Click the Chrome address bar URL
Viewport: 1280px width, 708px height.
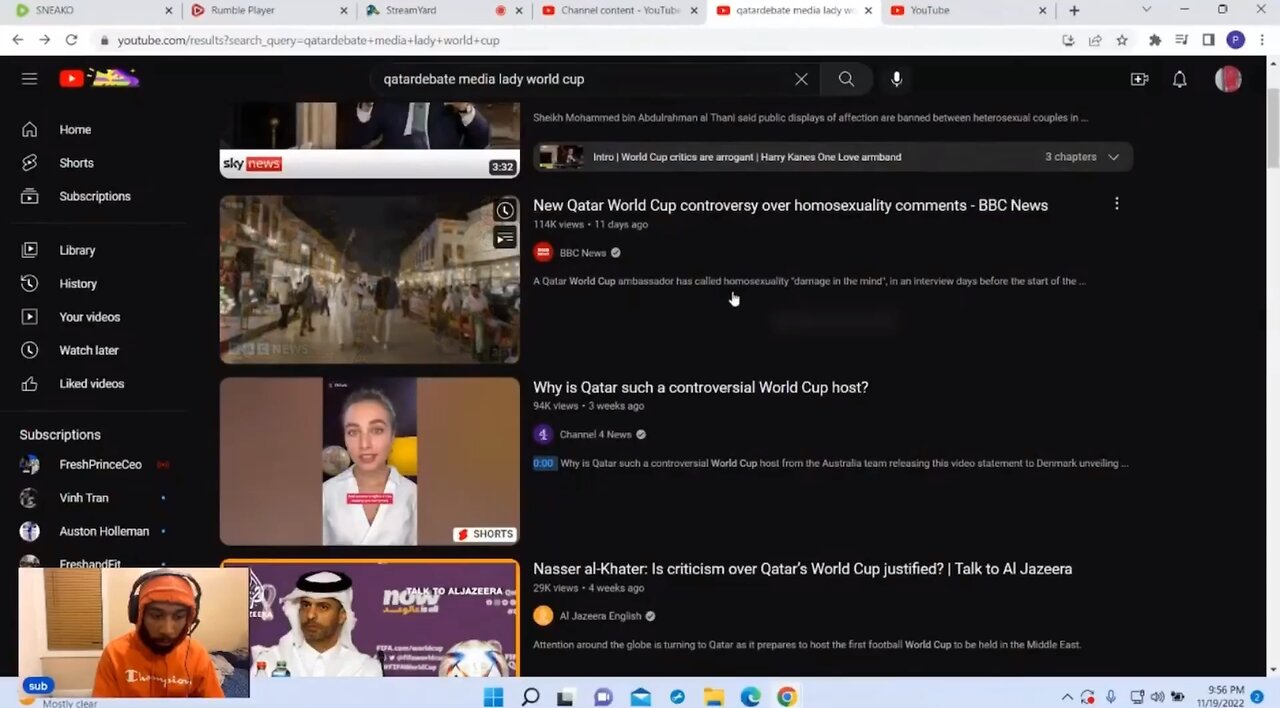[x=308, y=40]
